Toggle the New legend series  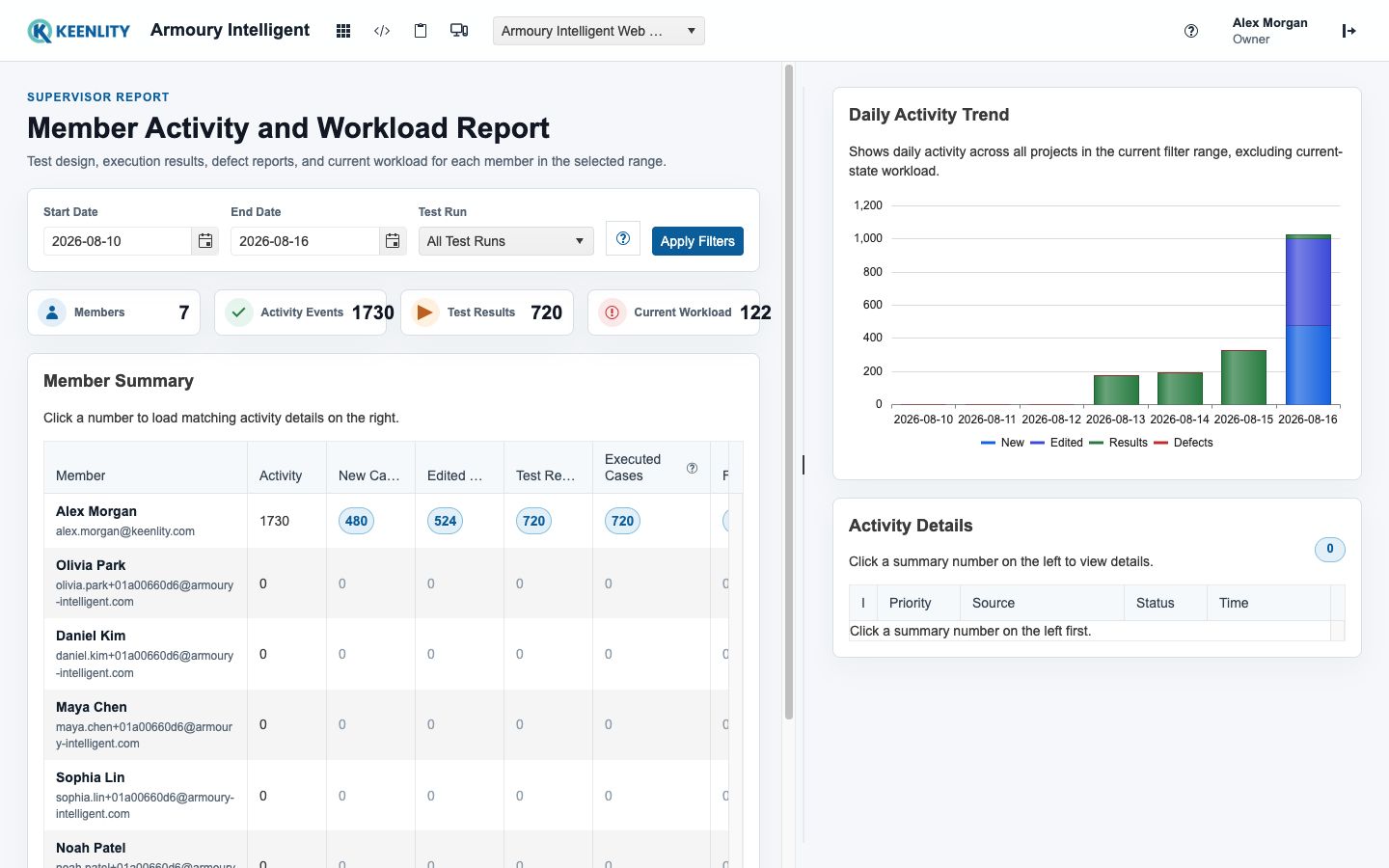[x=1002, y=443]
